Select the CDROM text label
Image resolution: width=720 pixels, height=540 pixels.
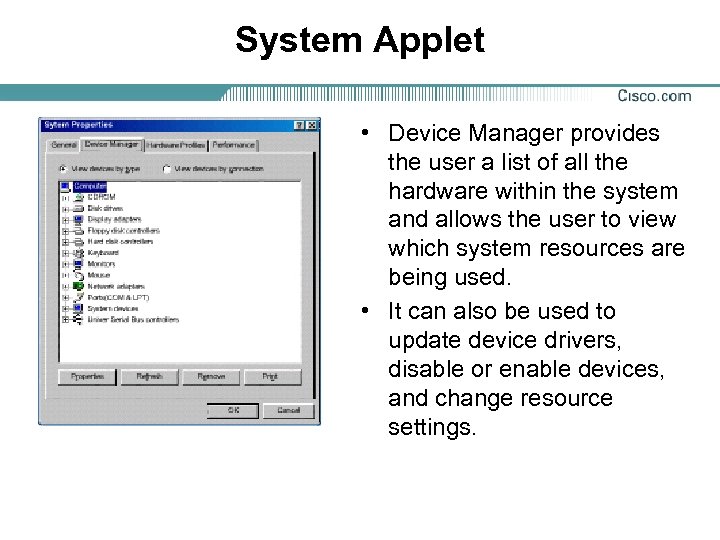101,197
